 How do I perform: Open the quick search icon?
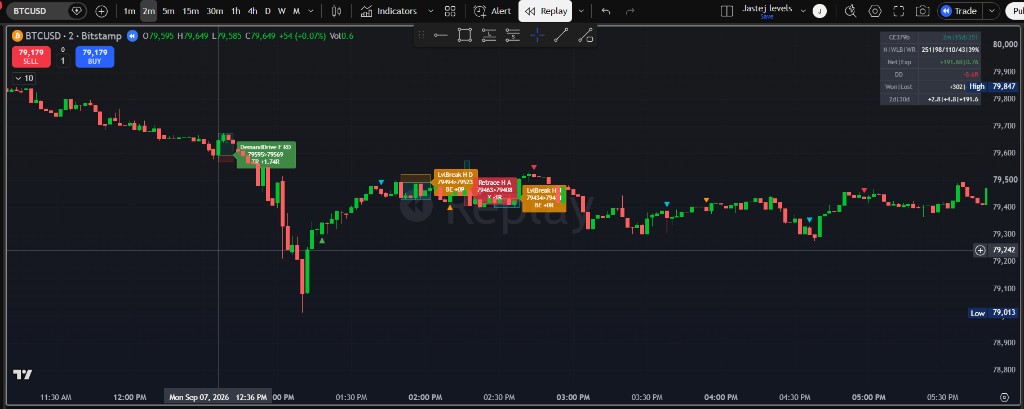coord(850,11)
